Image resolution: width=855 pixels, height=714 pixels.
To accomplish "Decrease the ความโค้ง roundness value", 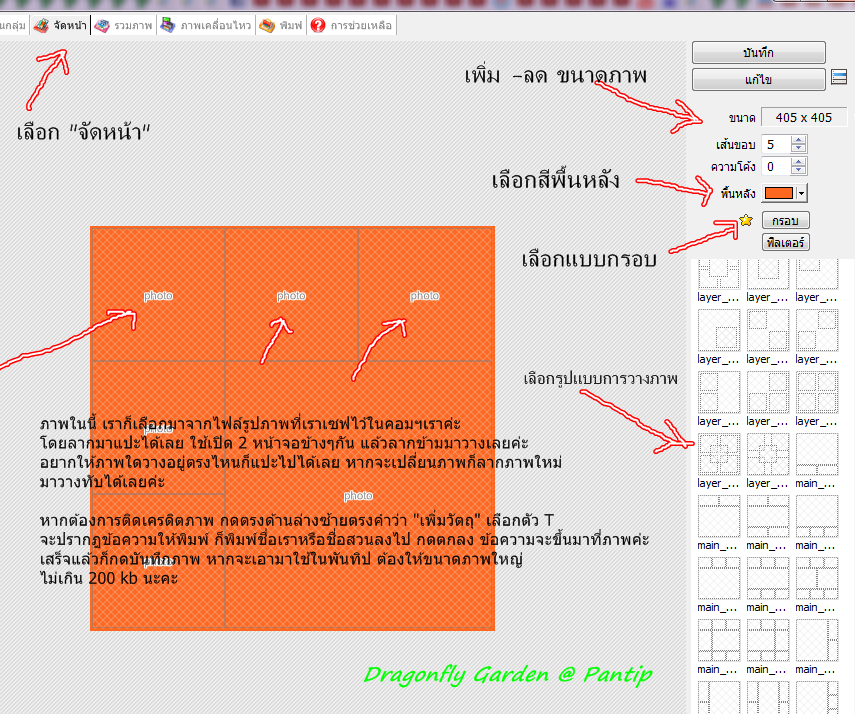I will (798, 171).
